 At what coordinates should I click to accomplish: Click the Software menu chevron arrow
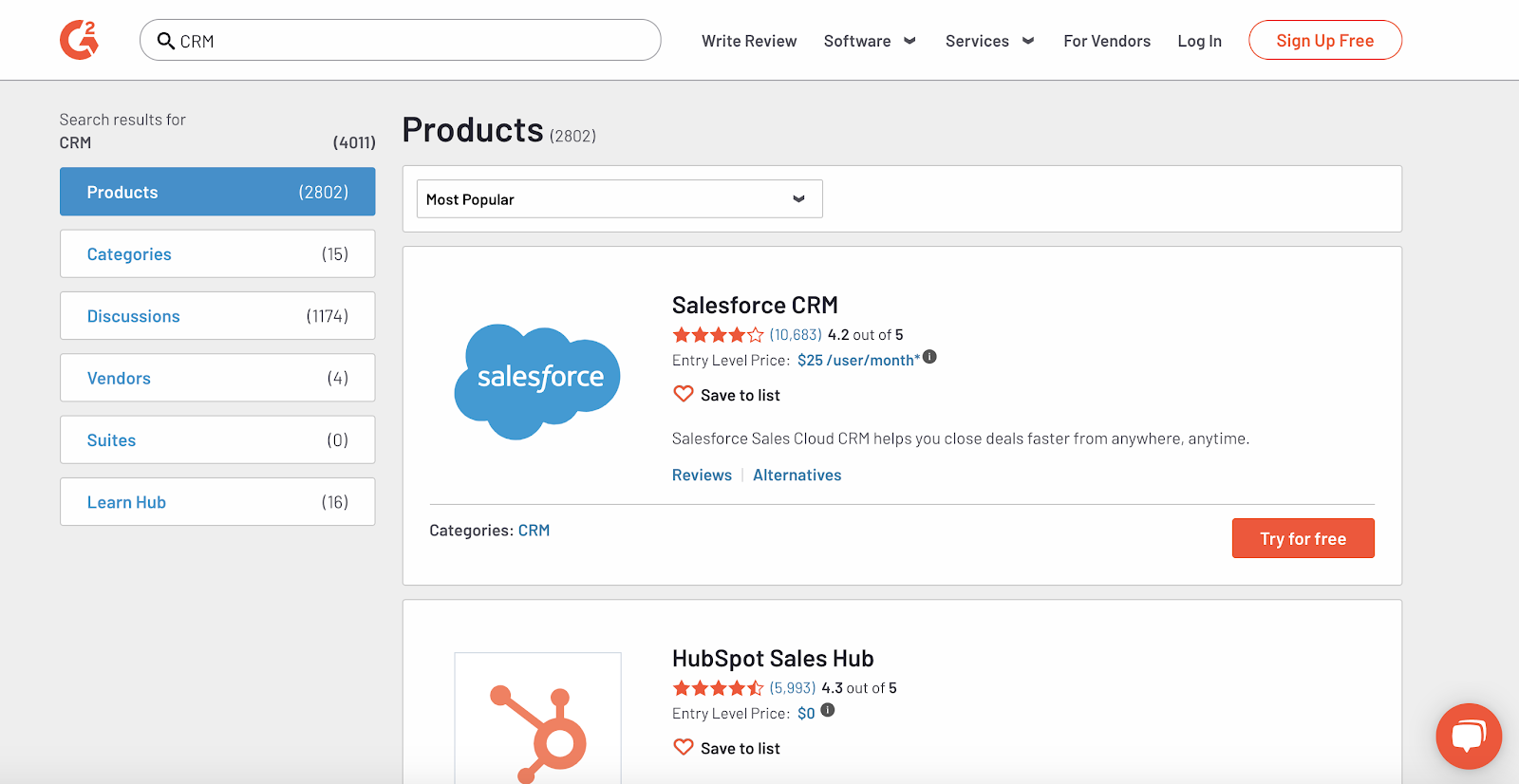coord(910,41)
